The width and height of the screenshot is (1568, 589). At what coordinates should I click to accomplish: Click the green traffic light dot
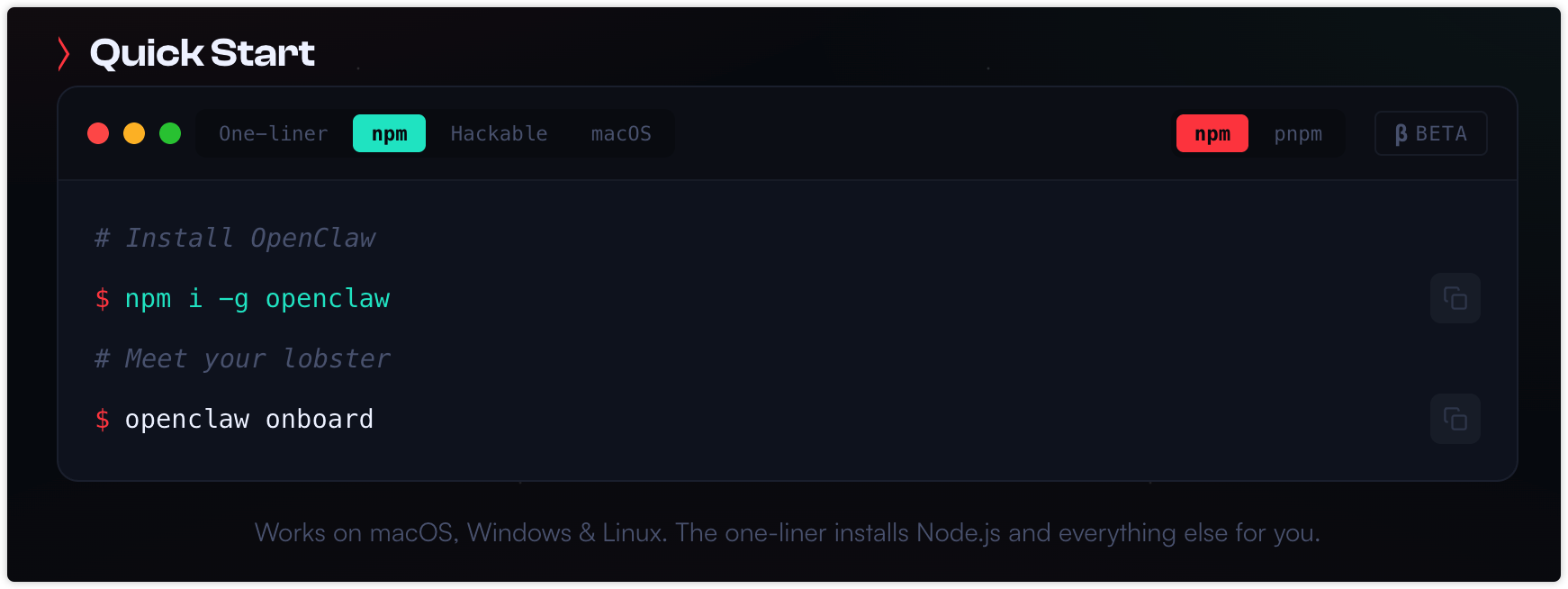(170, 133)
